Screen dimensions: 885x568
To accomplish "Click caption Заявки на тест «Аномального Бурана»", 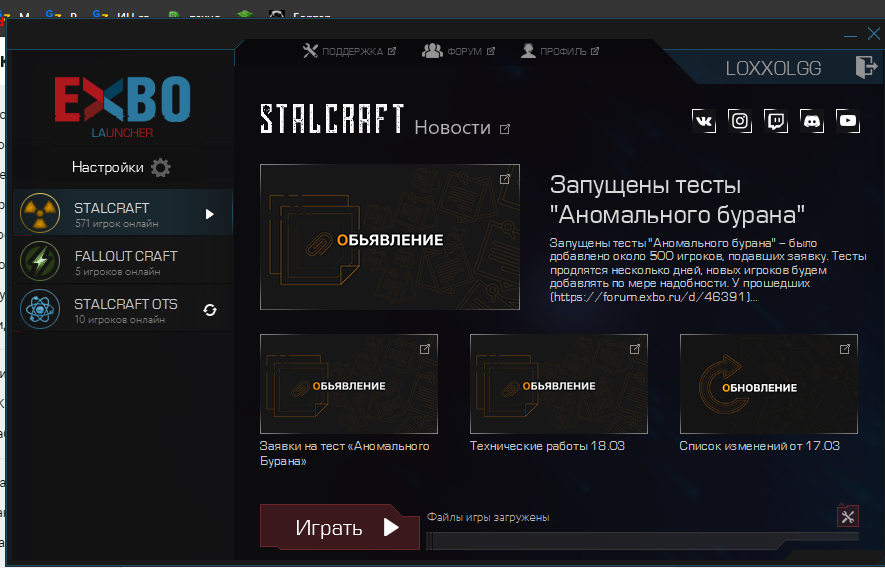I will (344, 453).
